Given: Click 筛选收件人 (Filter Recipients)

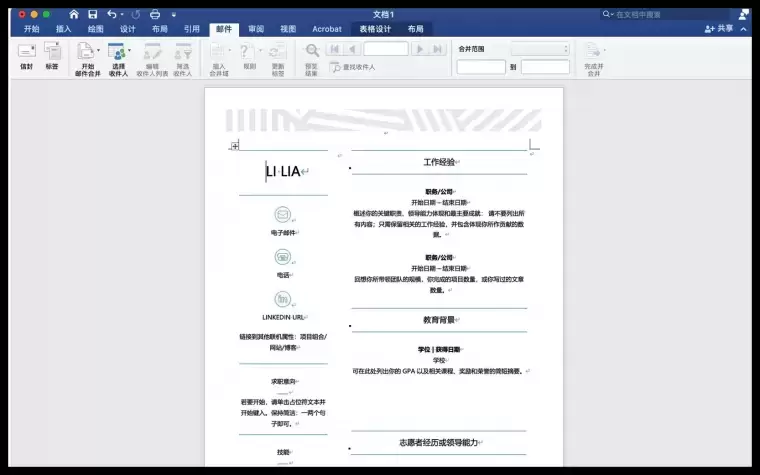Looking at the screenshot, I should (x=183, y=59).
